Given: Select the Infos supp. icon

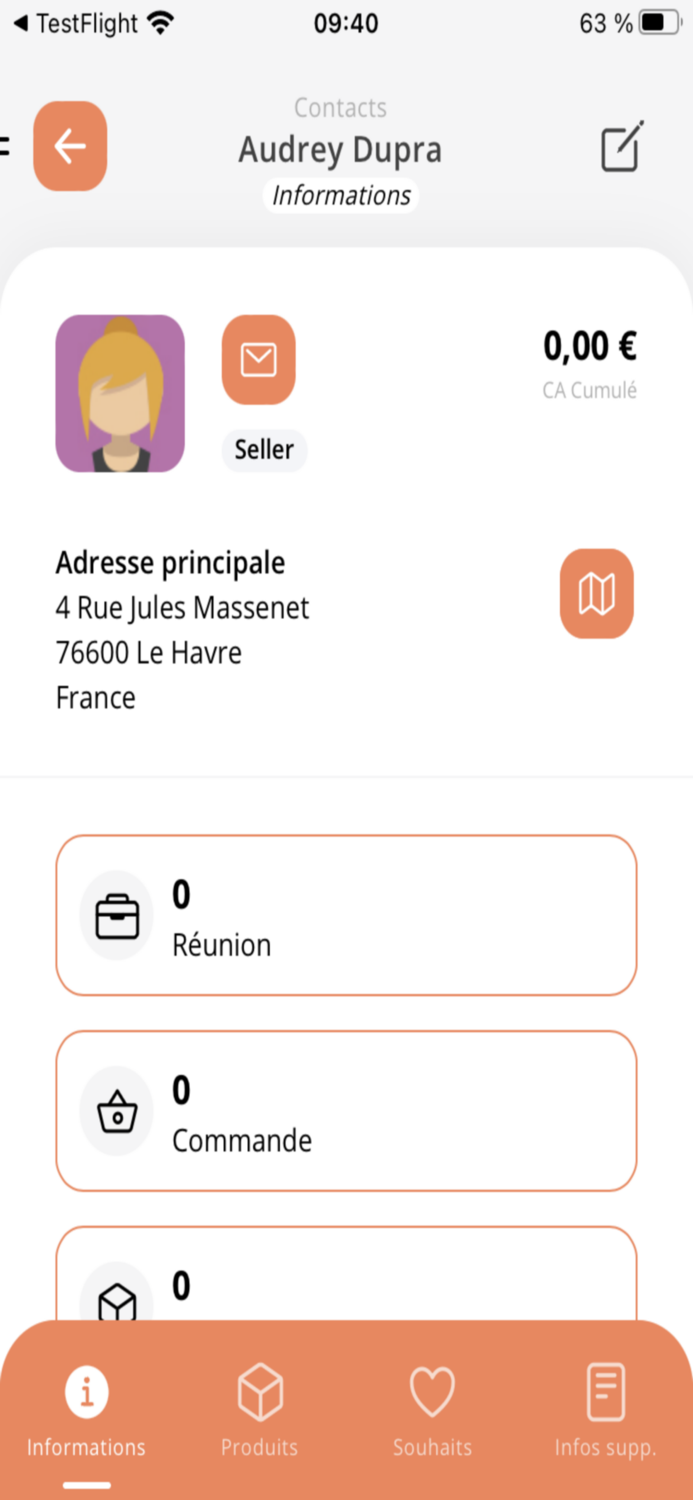Looking at the screenshot, I should (605, 1389).
